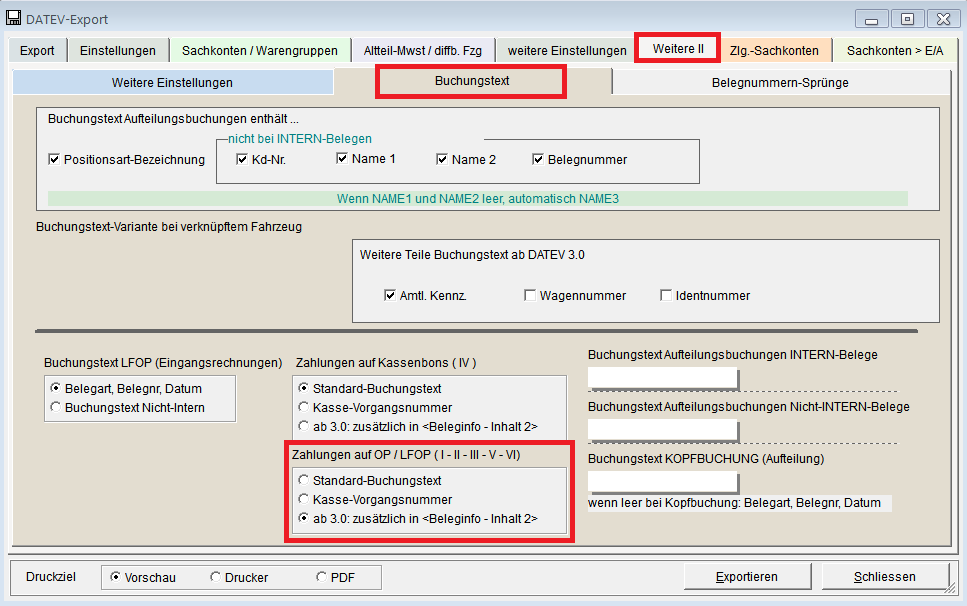
Task: Switch to Sachkonten > E/A tab
Action: (895, 51)
